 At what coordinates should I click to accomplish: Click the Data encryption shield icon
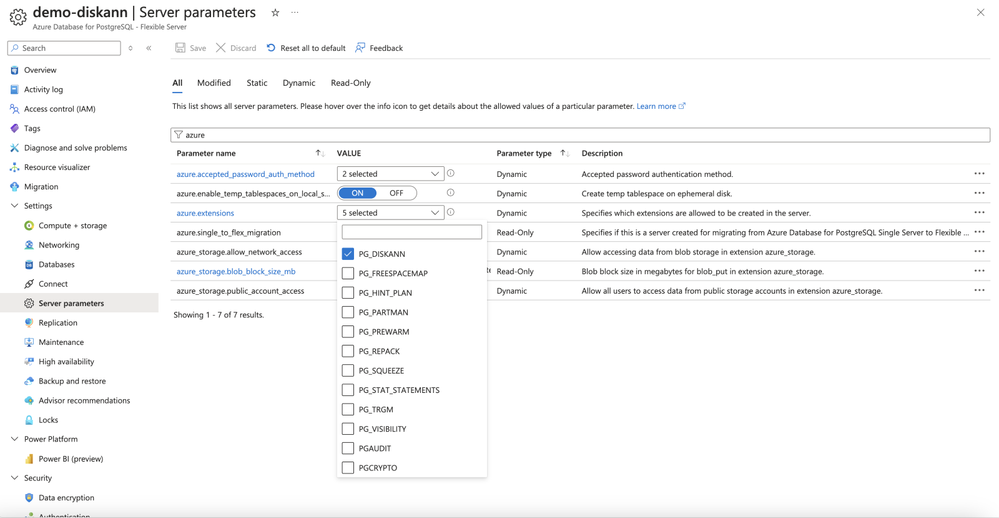click(x=29, y=498)
